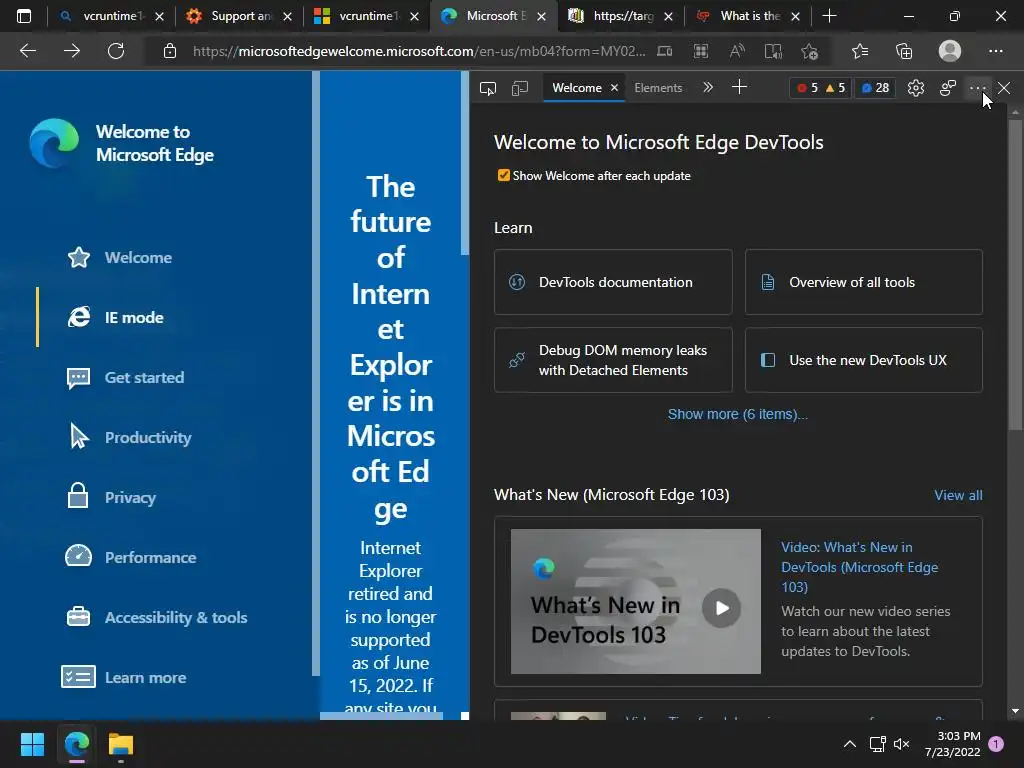Screen dimensions: 1024x768
Task: Show hidden system tray icons
Action: point(850,744)
